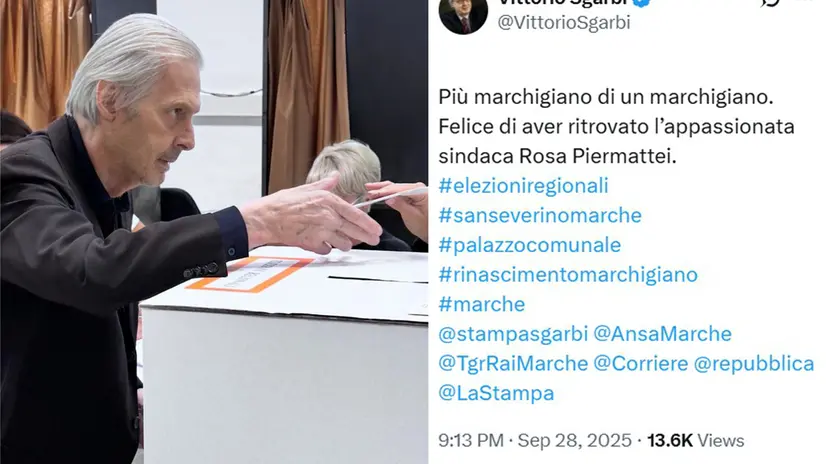The height and width of the screenshot is (464, 826).
Task: Click the 9:13 PM Sep 28, 2025 timestamp
Action: (535, 440)
